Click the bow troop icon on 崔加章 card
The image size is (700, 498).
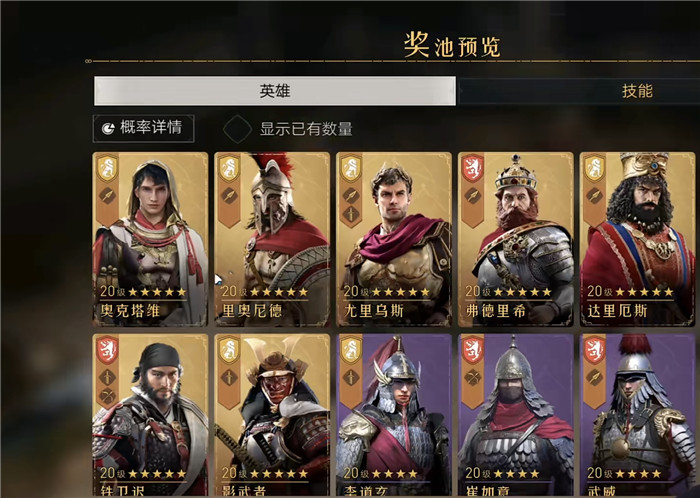click(x=472, y=378)
